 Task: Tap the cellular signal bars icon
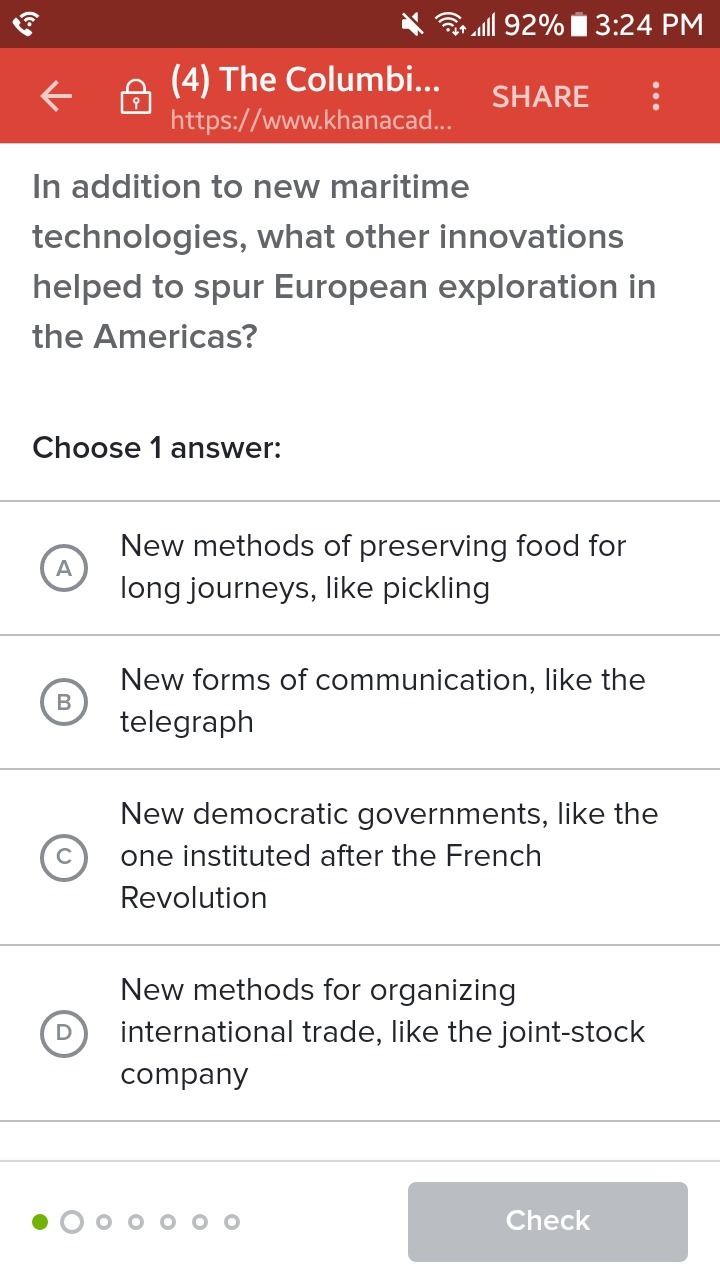[485, 24]
